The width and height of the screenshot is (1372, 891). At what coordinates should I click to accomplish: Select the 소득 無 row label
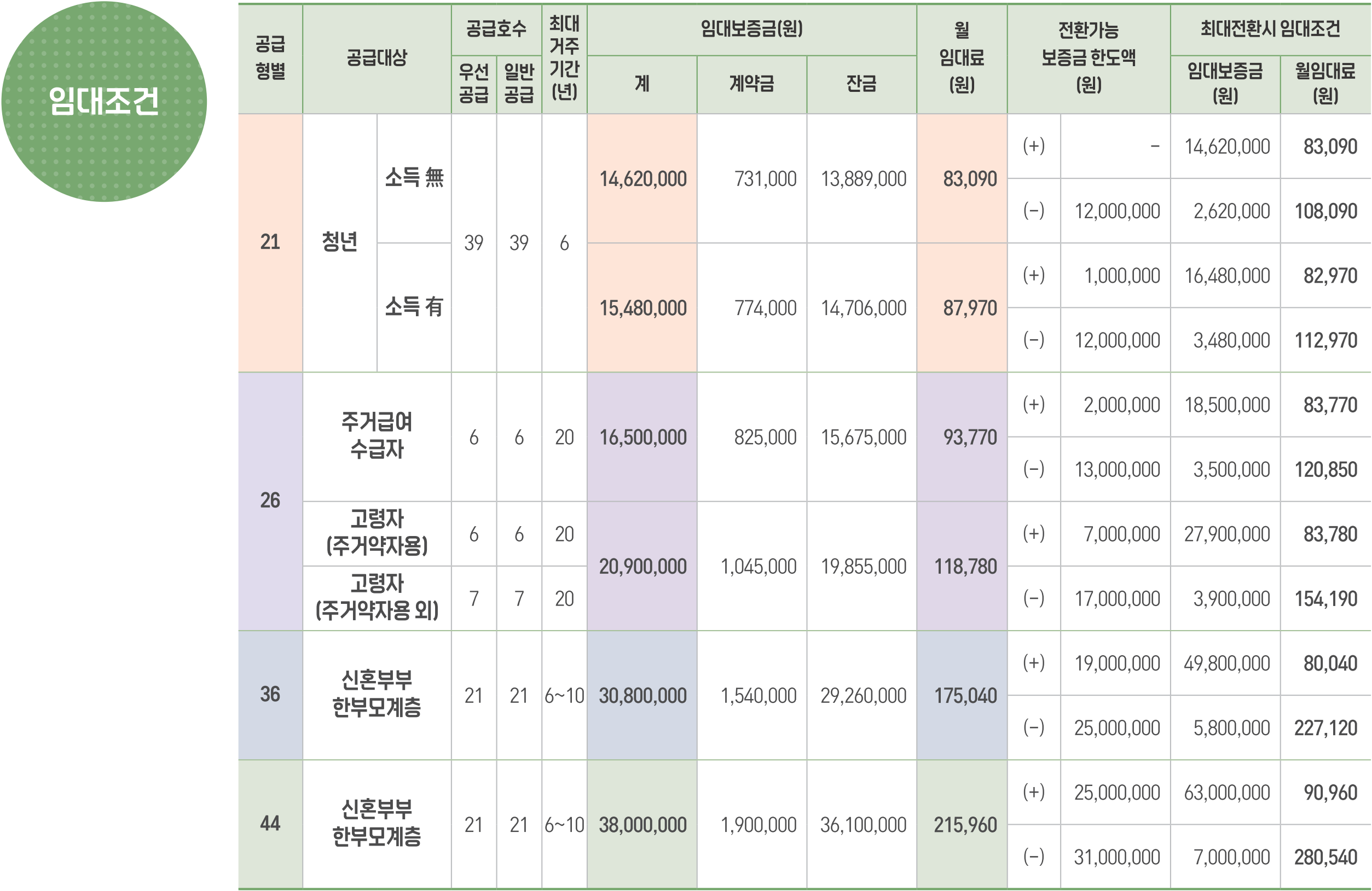point(414,178)
